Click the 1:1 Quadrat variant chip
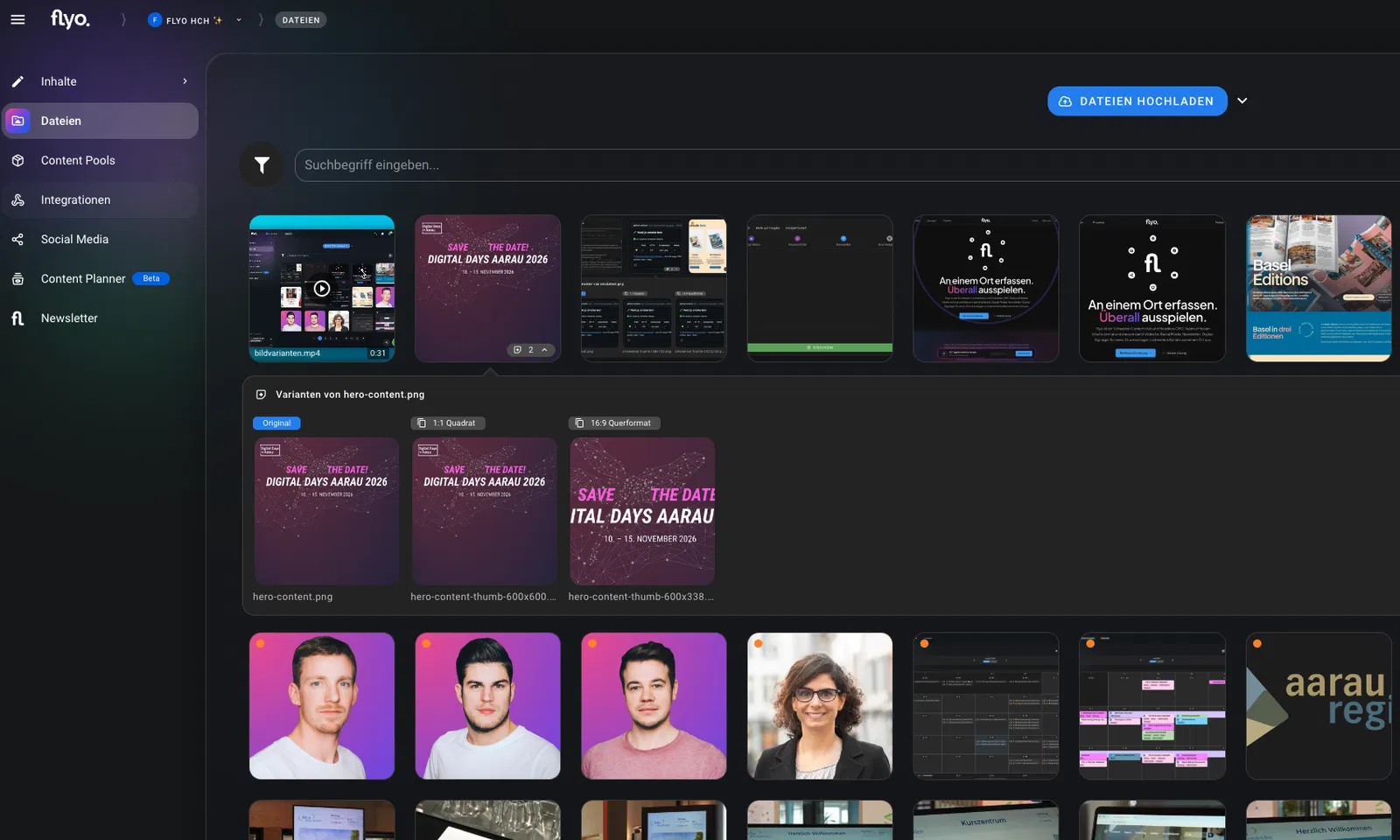The height and width of the screenshot is (840, 1400). coord(447,423)
